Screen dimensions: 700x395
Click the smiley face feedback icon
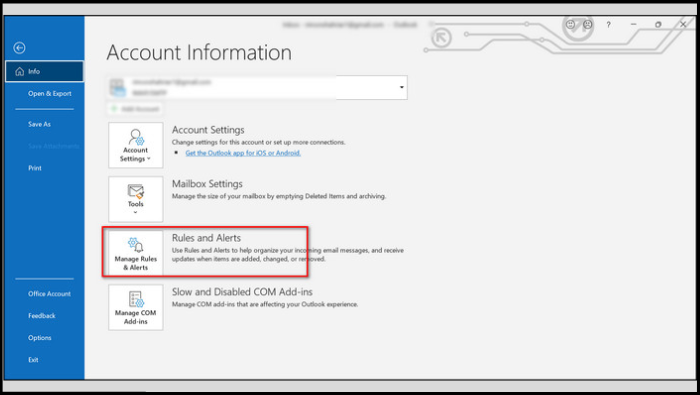(x=570, y=25)
